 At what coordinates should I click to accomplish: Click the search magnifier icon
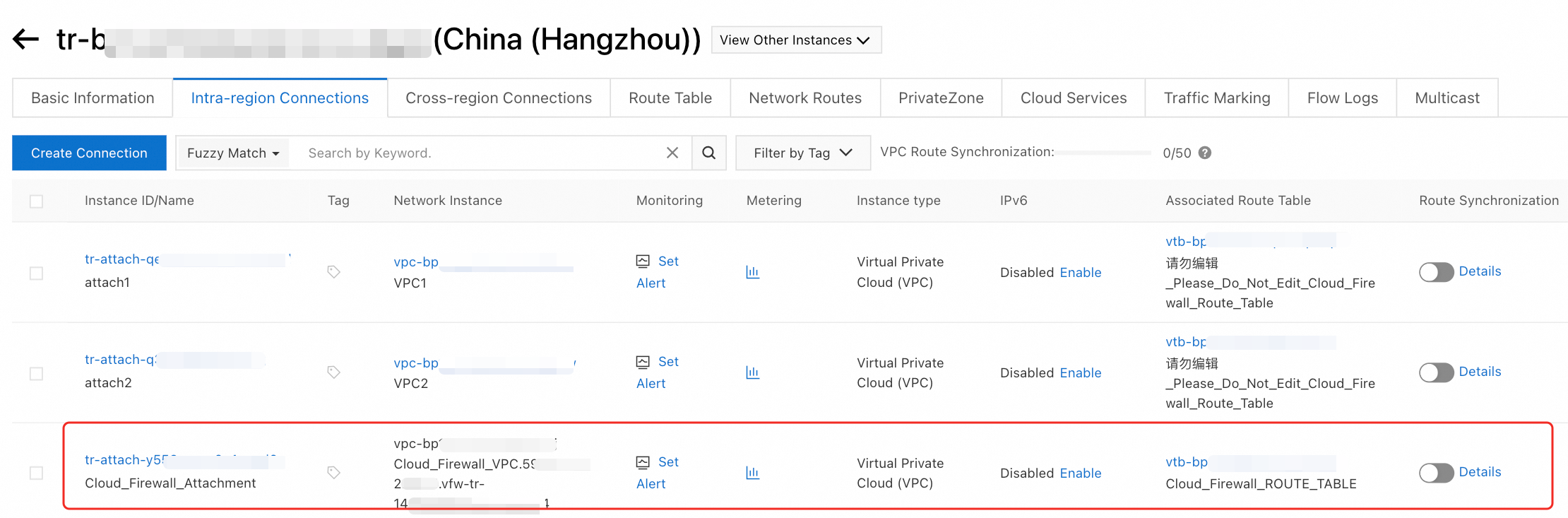708,153
